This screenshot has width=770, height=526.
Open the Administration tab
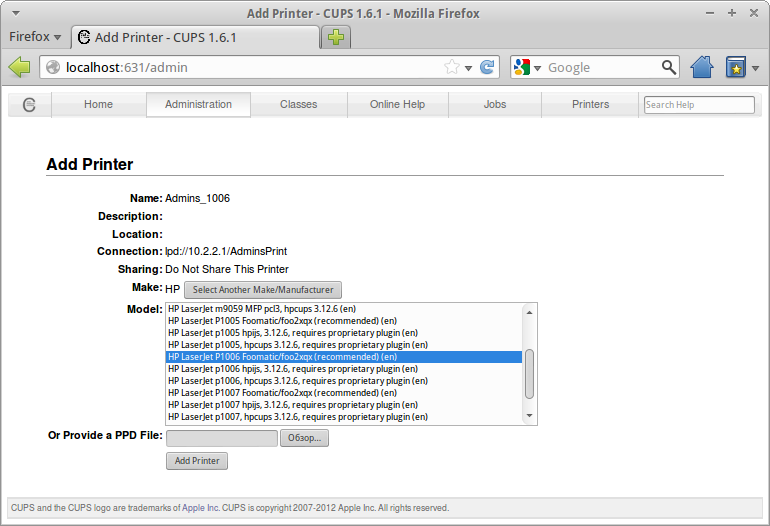[x=198, y=105]
